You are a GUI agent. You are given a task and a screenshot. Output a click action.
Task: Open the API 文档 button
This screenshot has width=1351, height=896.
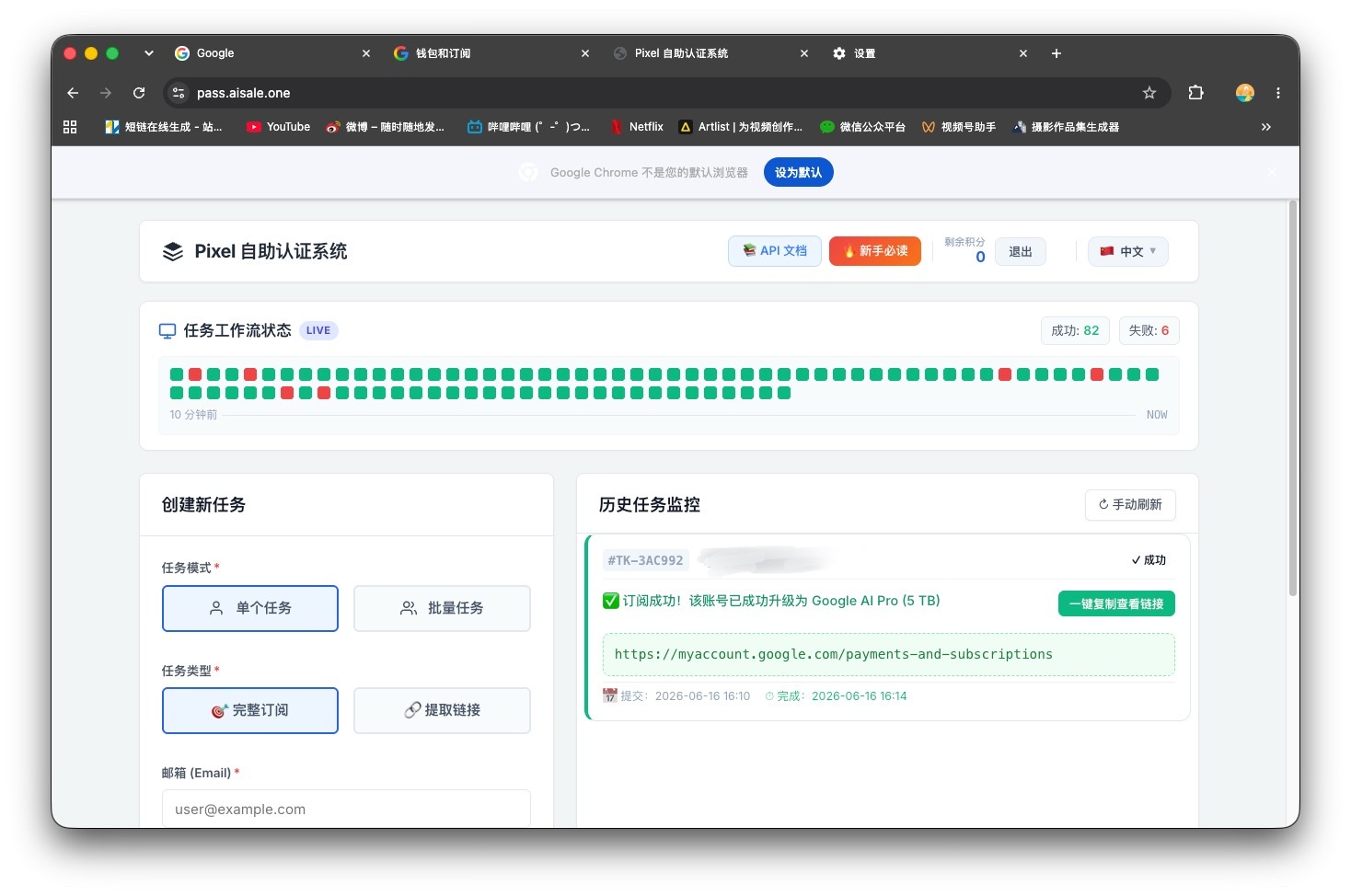[775, 251]
